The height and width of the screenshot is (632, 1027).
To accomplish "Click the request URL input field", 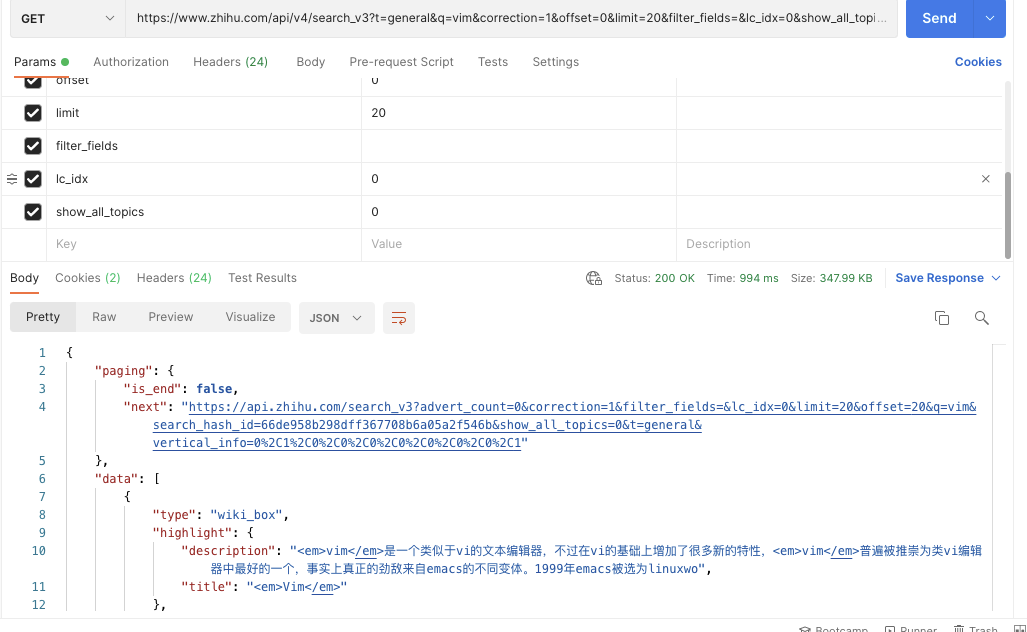I will [511, 18].
